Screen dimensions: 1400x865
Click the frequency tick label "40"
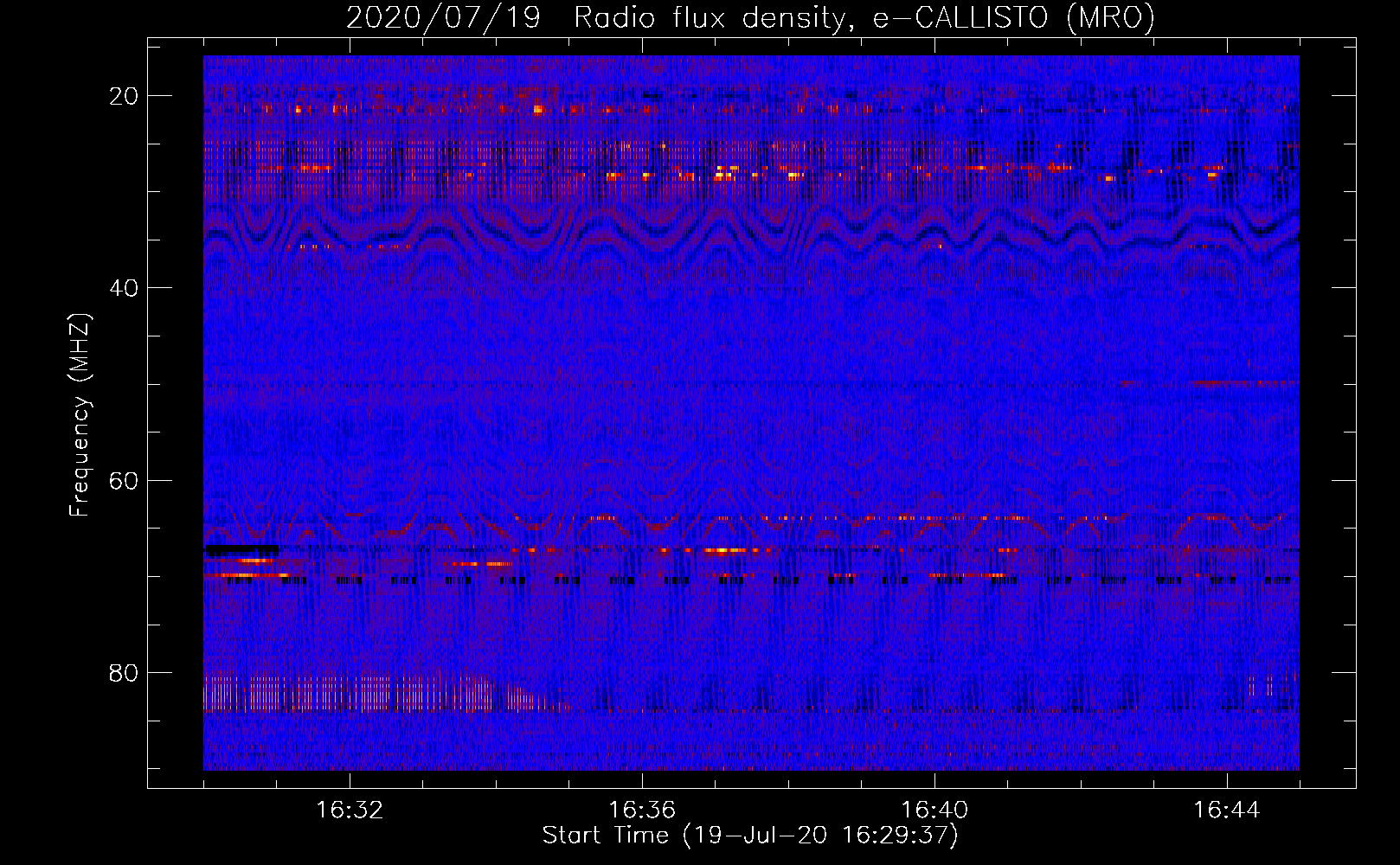coord(124,288)
